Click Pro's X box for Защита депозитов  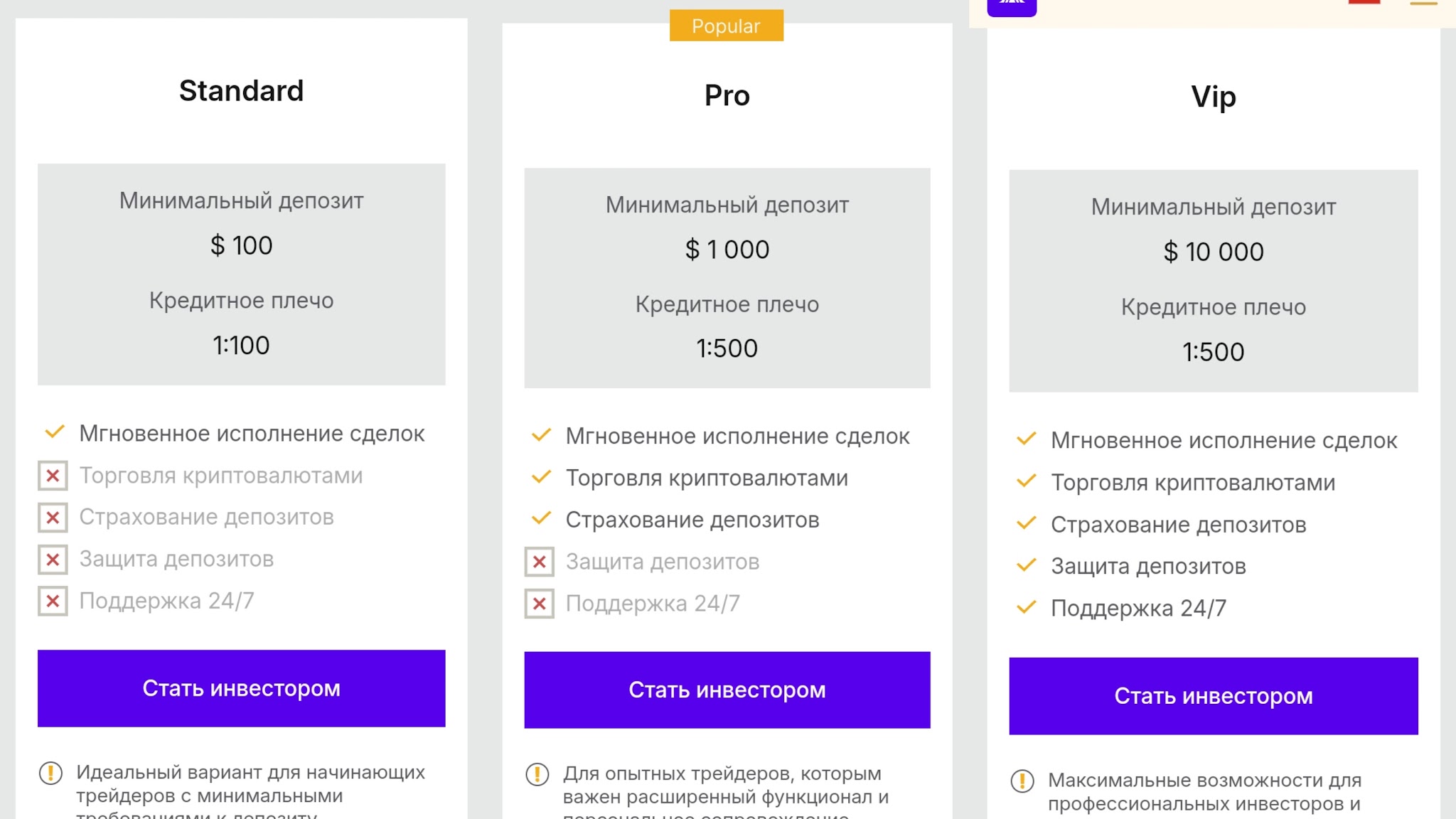coord(540,562)
